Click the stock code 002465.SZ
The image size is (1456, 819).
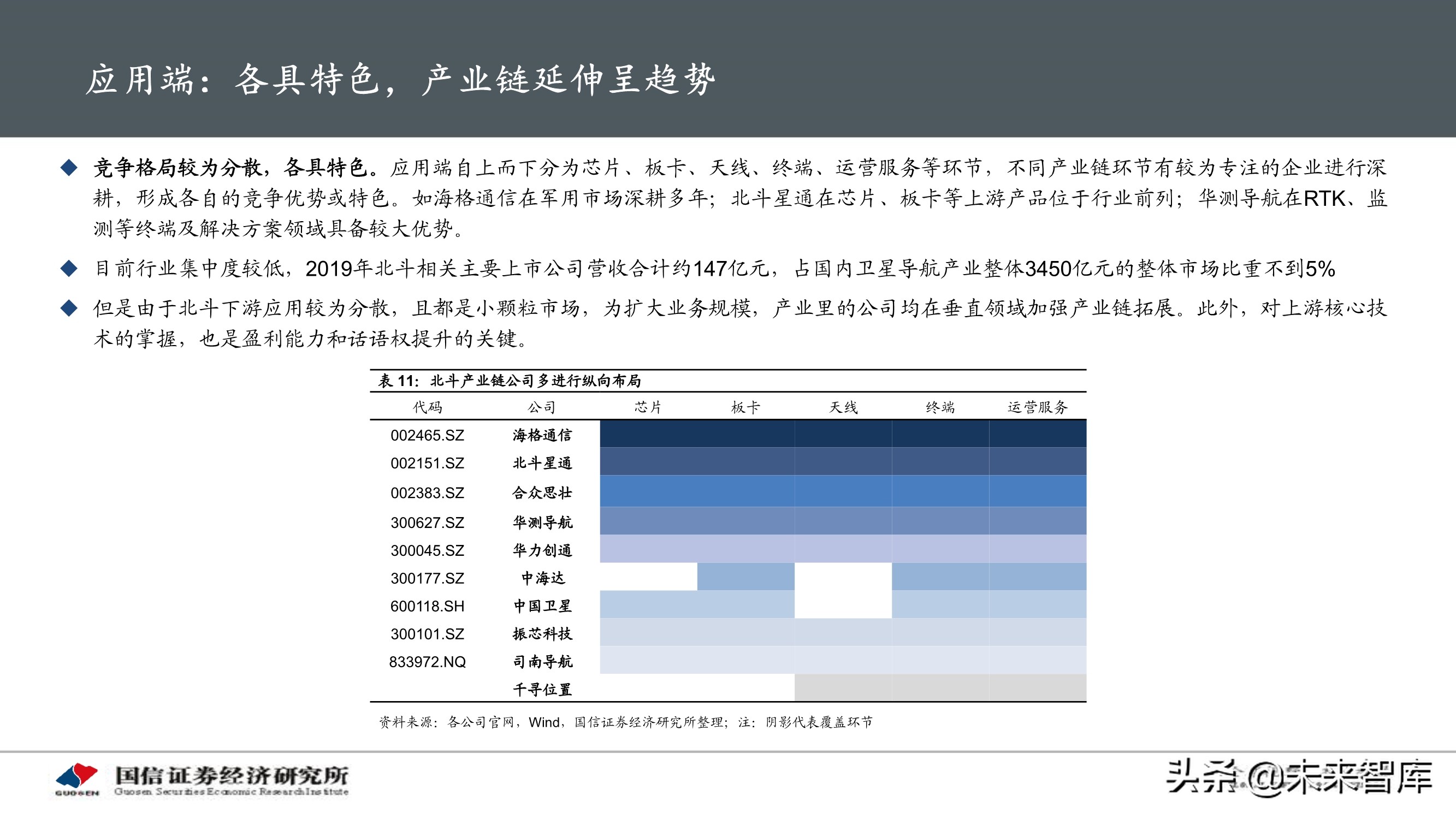(428, 435)
